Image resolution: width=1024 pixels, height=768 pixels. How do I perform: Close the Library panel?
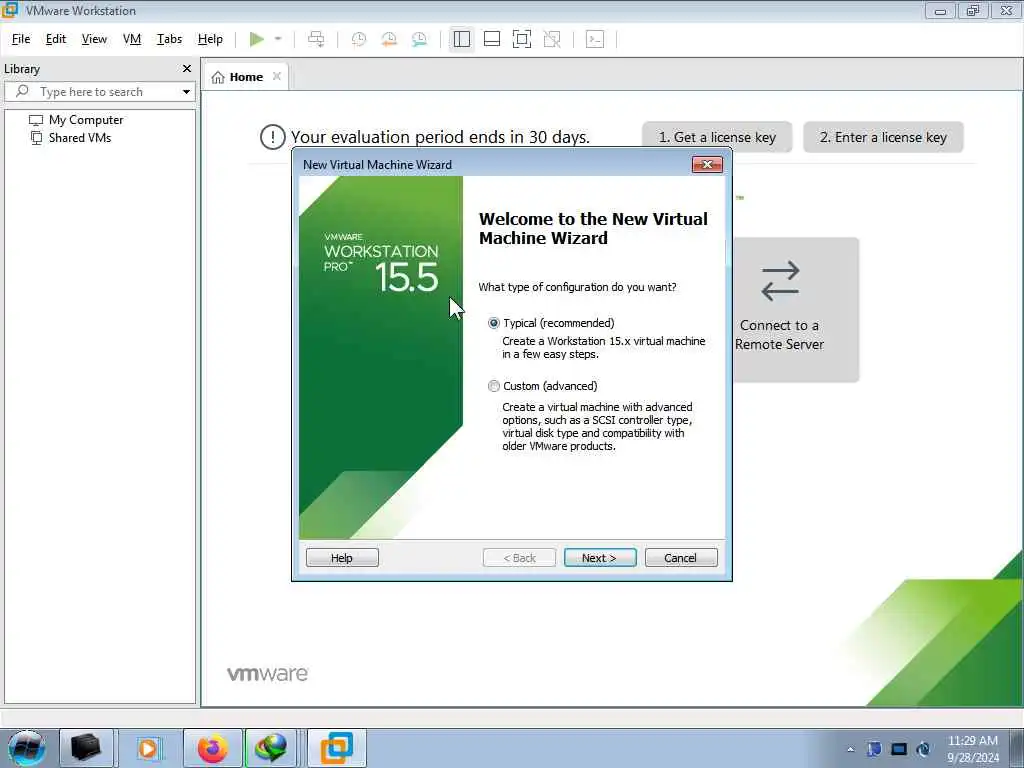tap(187, 69)
